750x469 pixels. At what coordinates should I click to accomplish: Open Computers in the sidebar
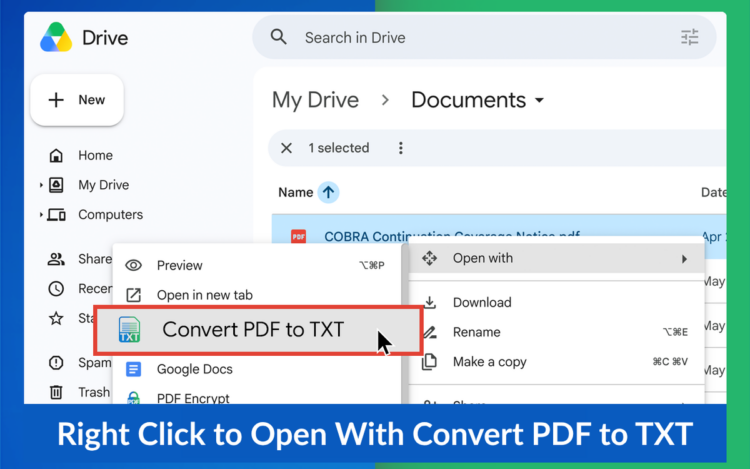point(110,215)
